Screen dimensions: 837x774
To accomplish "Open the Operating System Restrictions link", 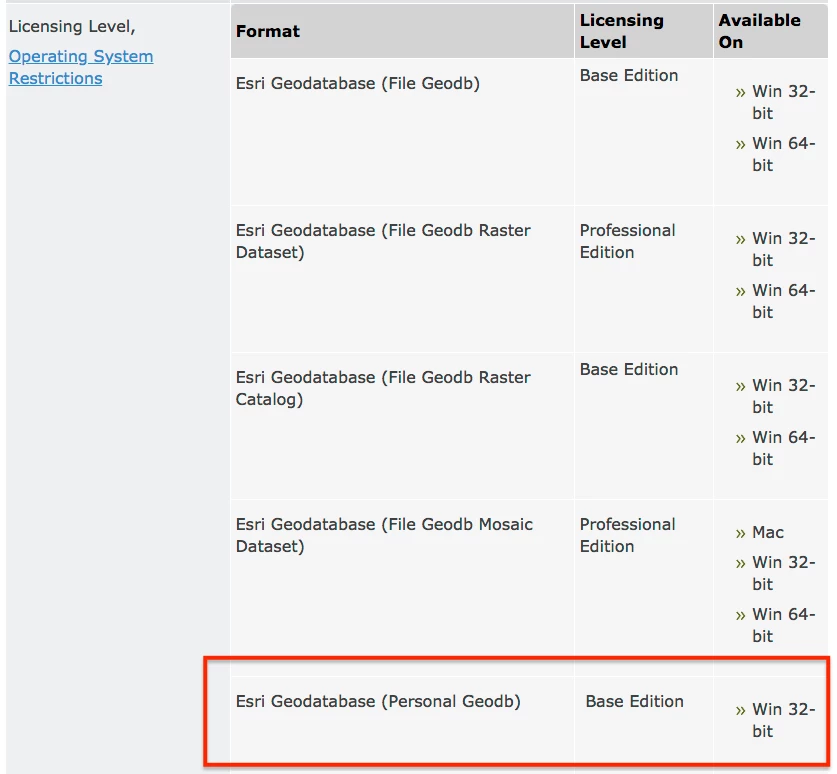I will pyautogui.click(x=81, y=67).
